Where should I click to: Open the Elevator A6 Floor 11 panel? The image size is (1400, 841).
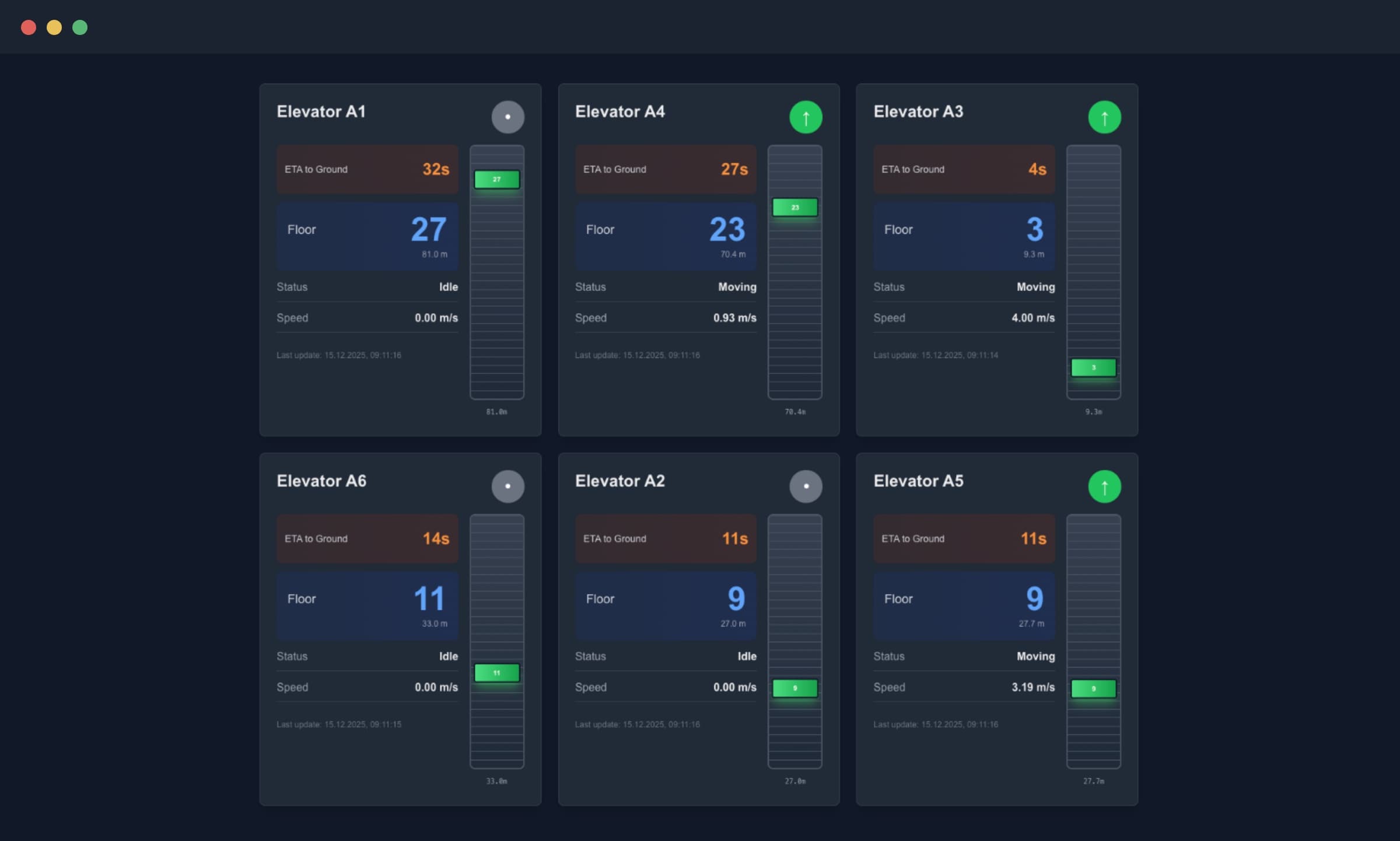pyautogui.click(x=367, y=605)
